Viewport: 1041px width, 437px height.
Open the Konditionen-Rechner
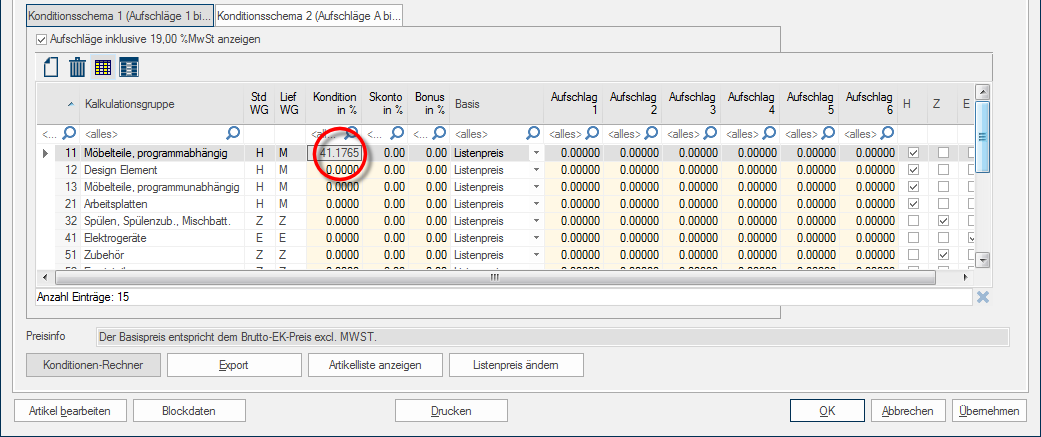(92, 365)
